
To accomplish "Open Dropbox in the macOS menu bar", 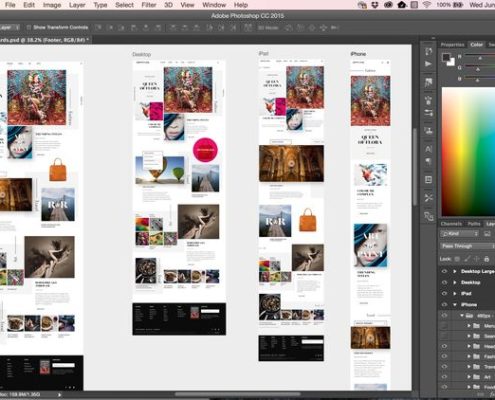I will click(x=375, y=5).
